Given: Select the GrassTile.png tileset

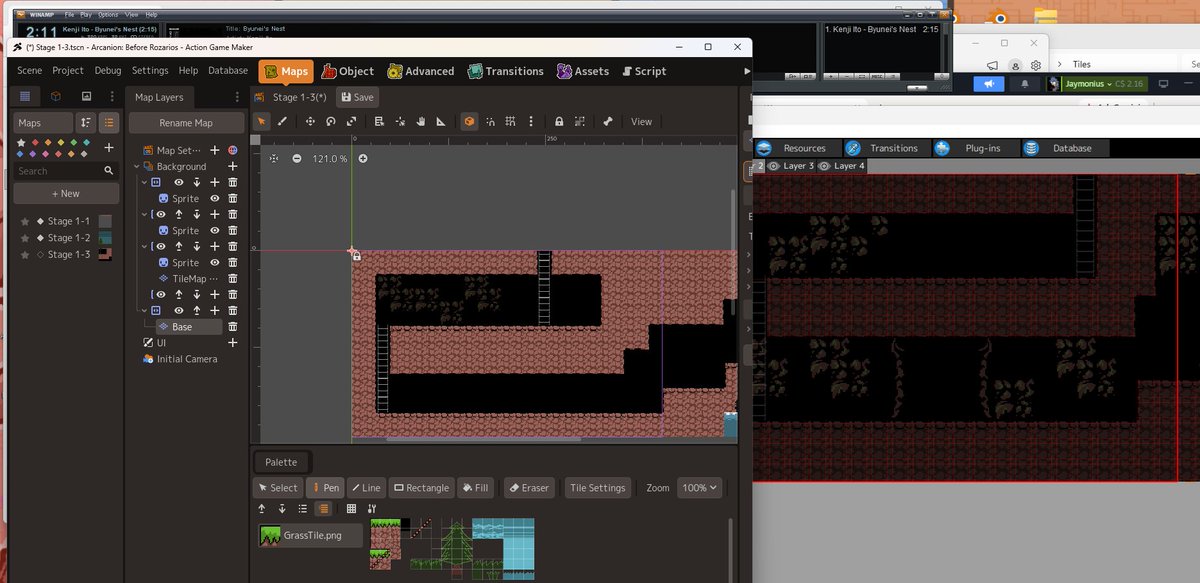Looking at the screenshot, I should tap(311, 535).
